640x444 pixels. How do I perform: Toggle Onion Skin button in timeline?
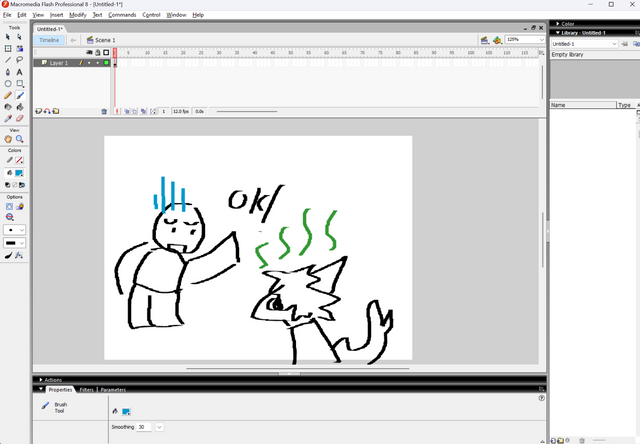pos(127,111)
